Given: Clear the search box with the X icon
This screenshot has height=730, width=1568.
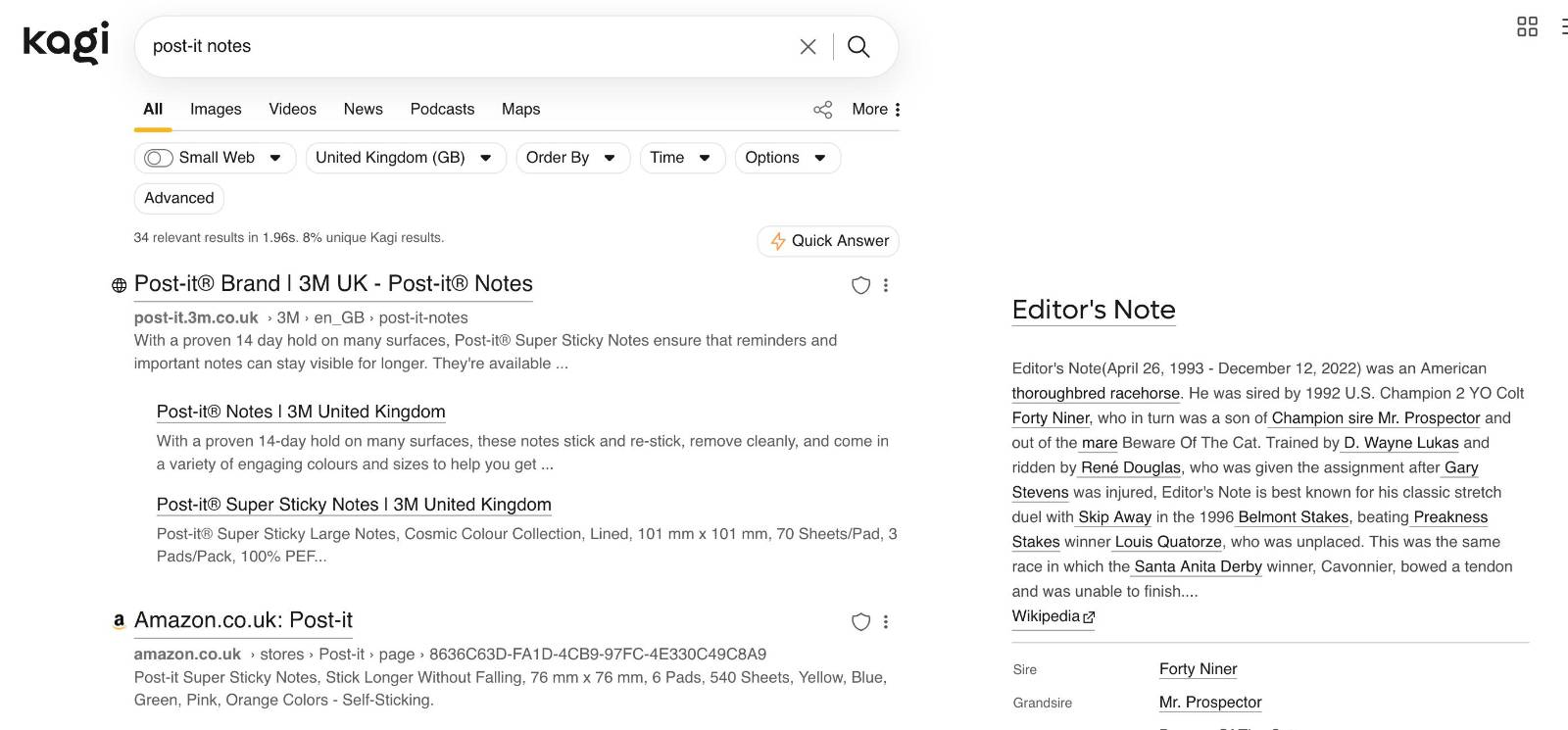Looking at the screenshot, I should [808, 47].
